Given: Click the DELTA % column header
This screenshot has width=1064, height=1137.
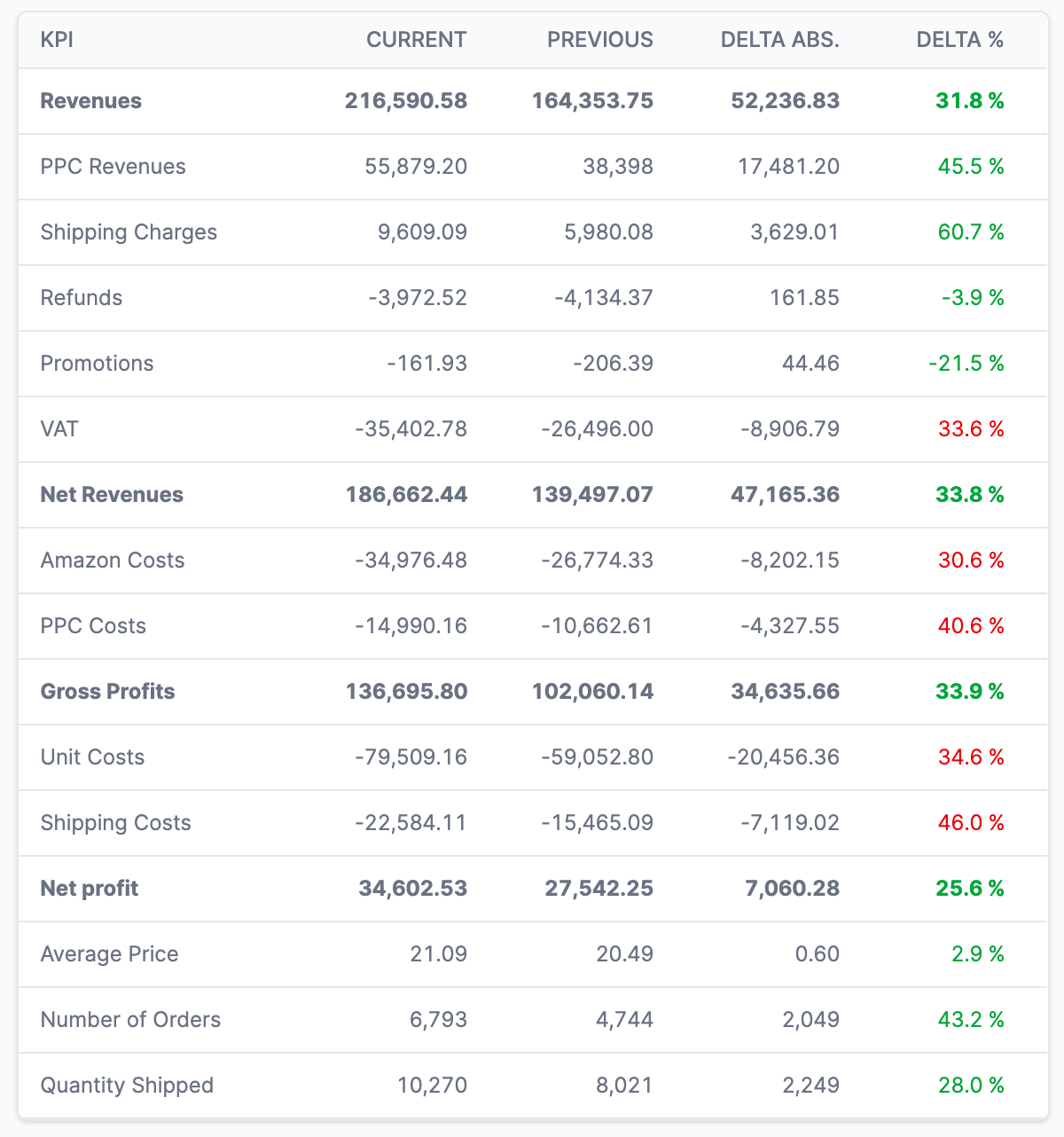Looking at the screenshot, I should tap(959, 40).
